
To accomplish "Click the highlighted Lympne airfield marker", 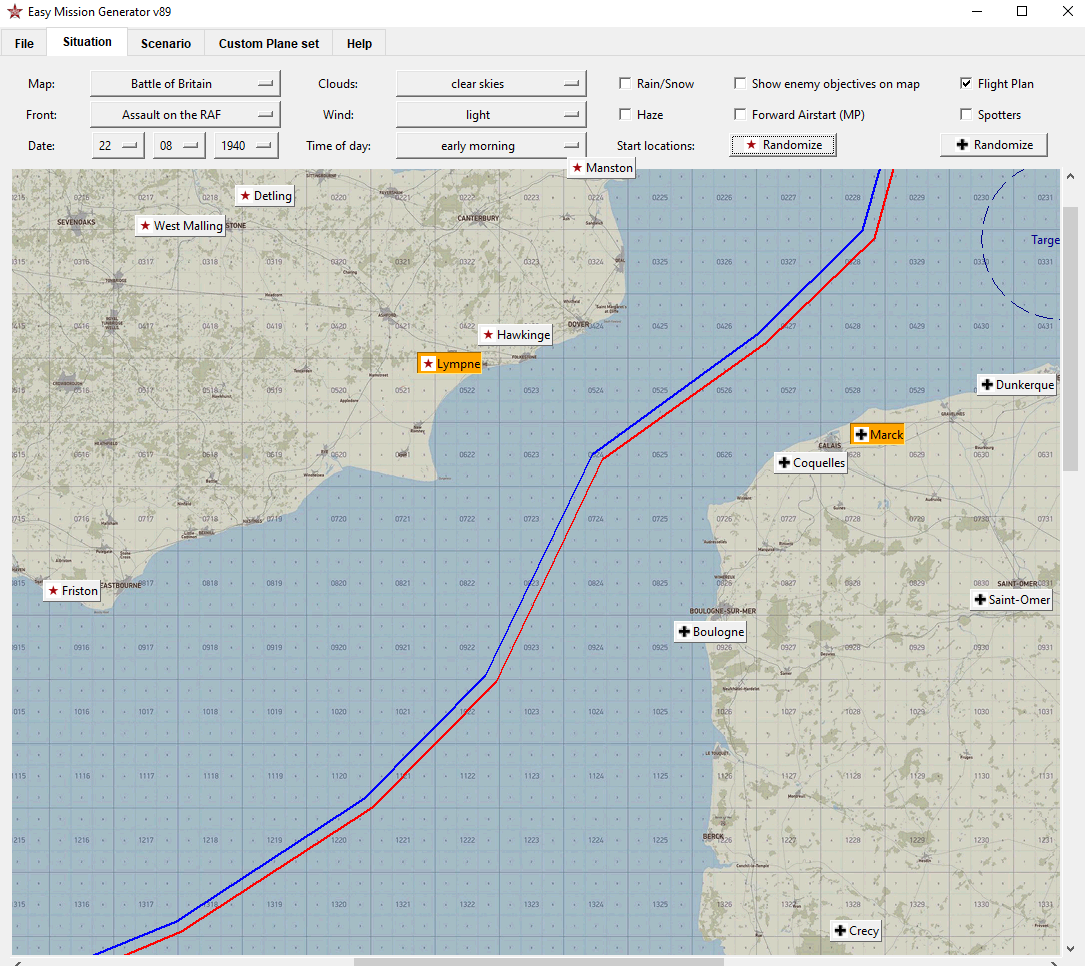I will [x=450, y=364].
